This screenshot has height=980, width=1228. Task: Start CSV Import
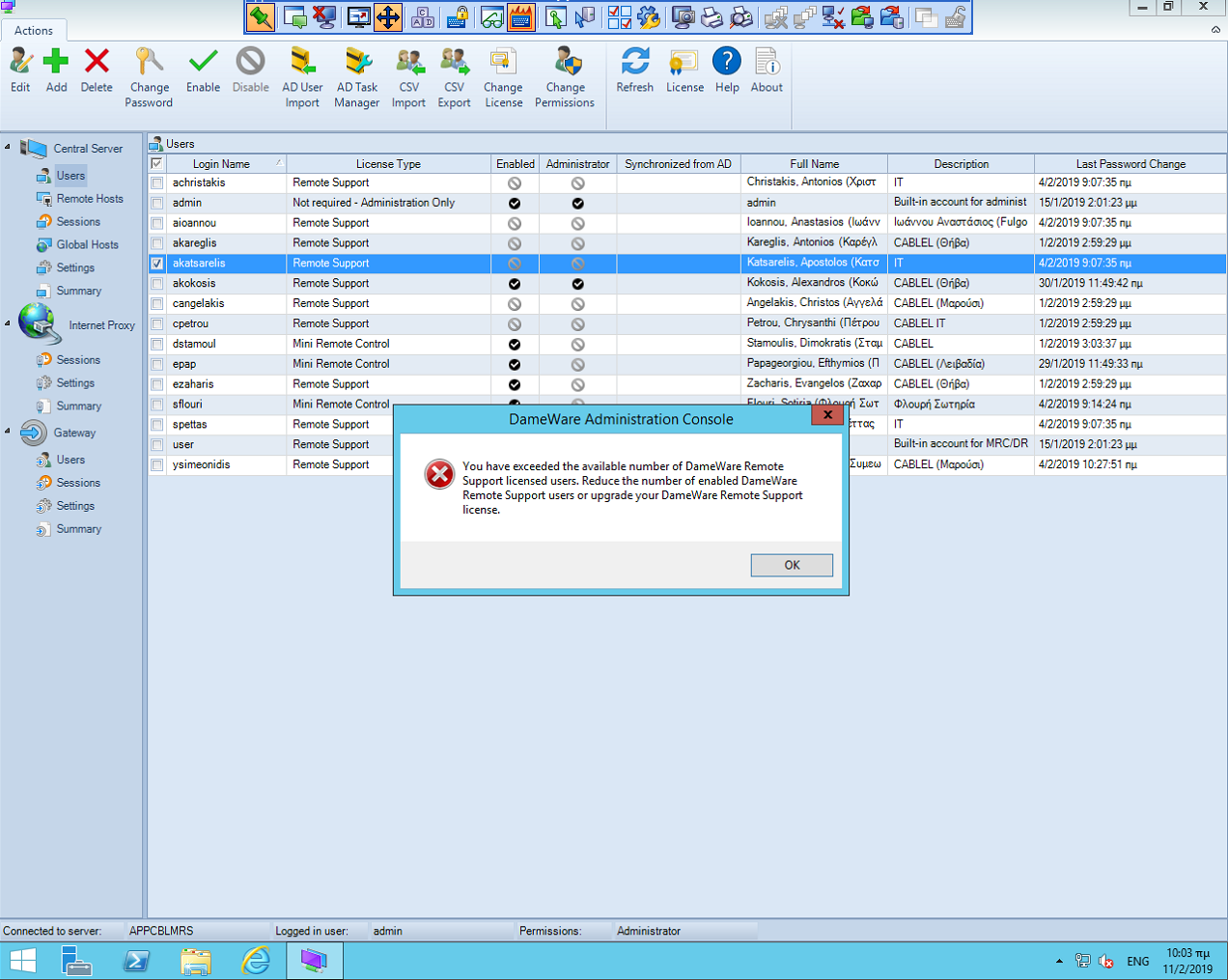408,78
